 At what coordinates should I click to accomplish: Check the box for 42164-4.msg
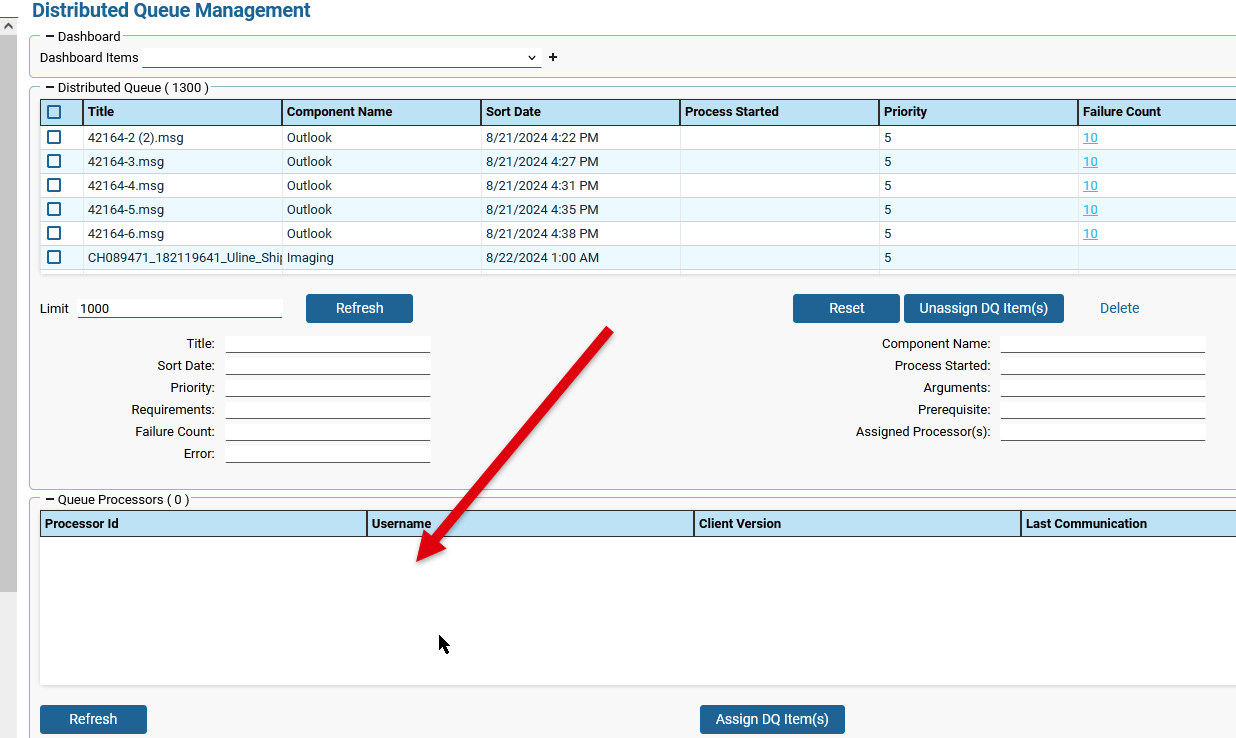coord(54,185)
